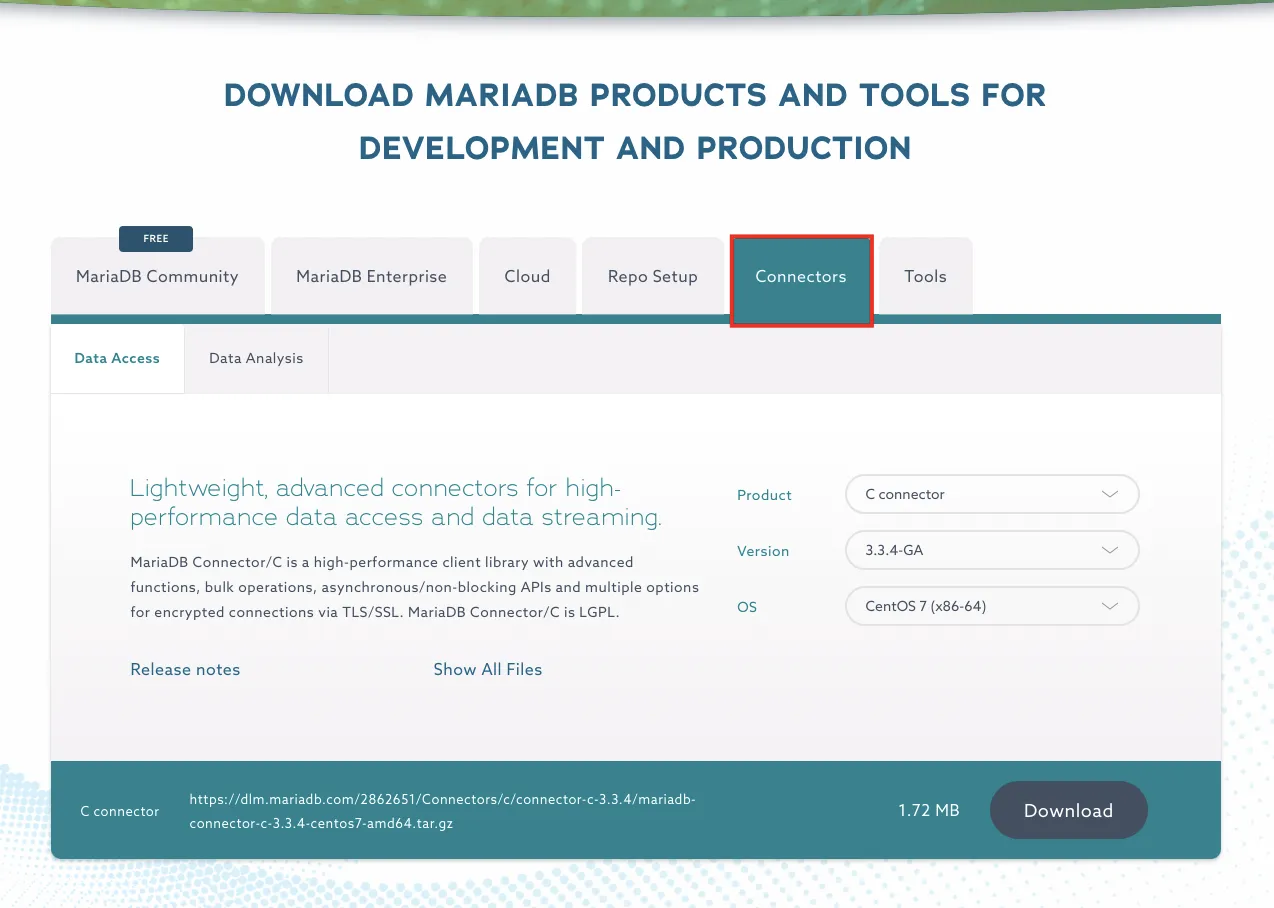Click the Lightweight, advanced connectors heading
Image resolution: width=1274 pixels, height=908 pixels.
(x=396, y=503)
